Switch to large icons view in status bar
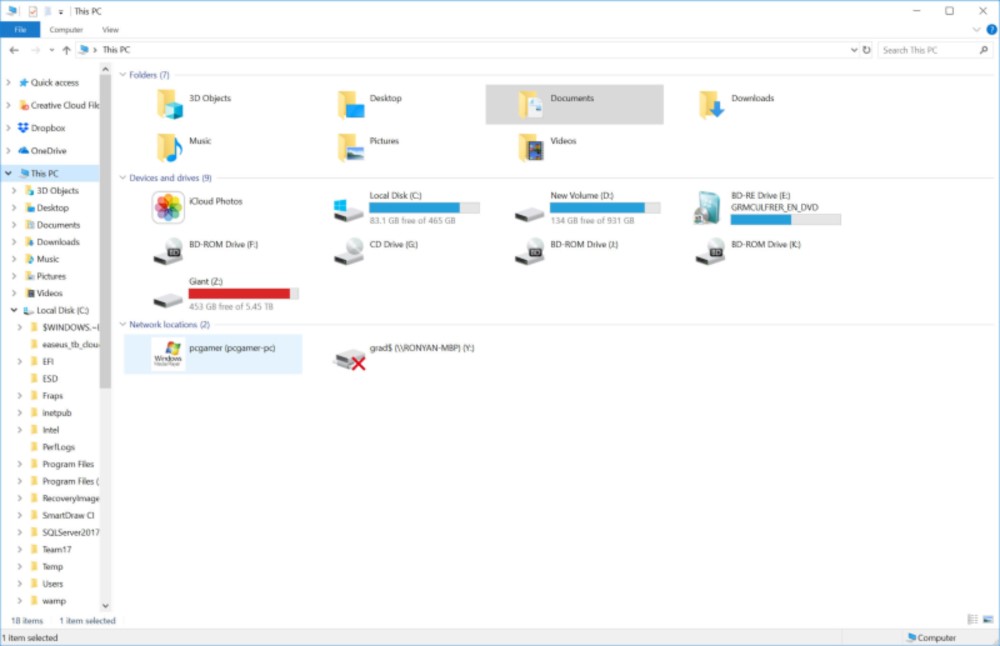Image resolution: width=1000 pixels, height=646 pixels. [988, 621]
